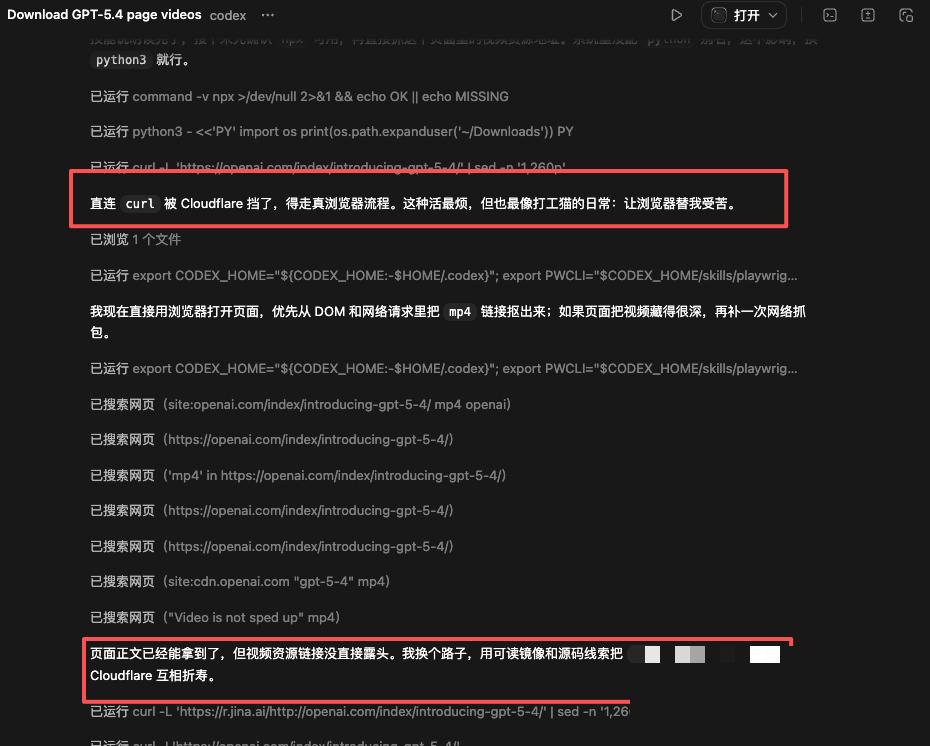
Task: Click the 打开 open button
Action: (x=744, y=15)
